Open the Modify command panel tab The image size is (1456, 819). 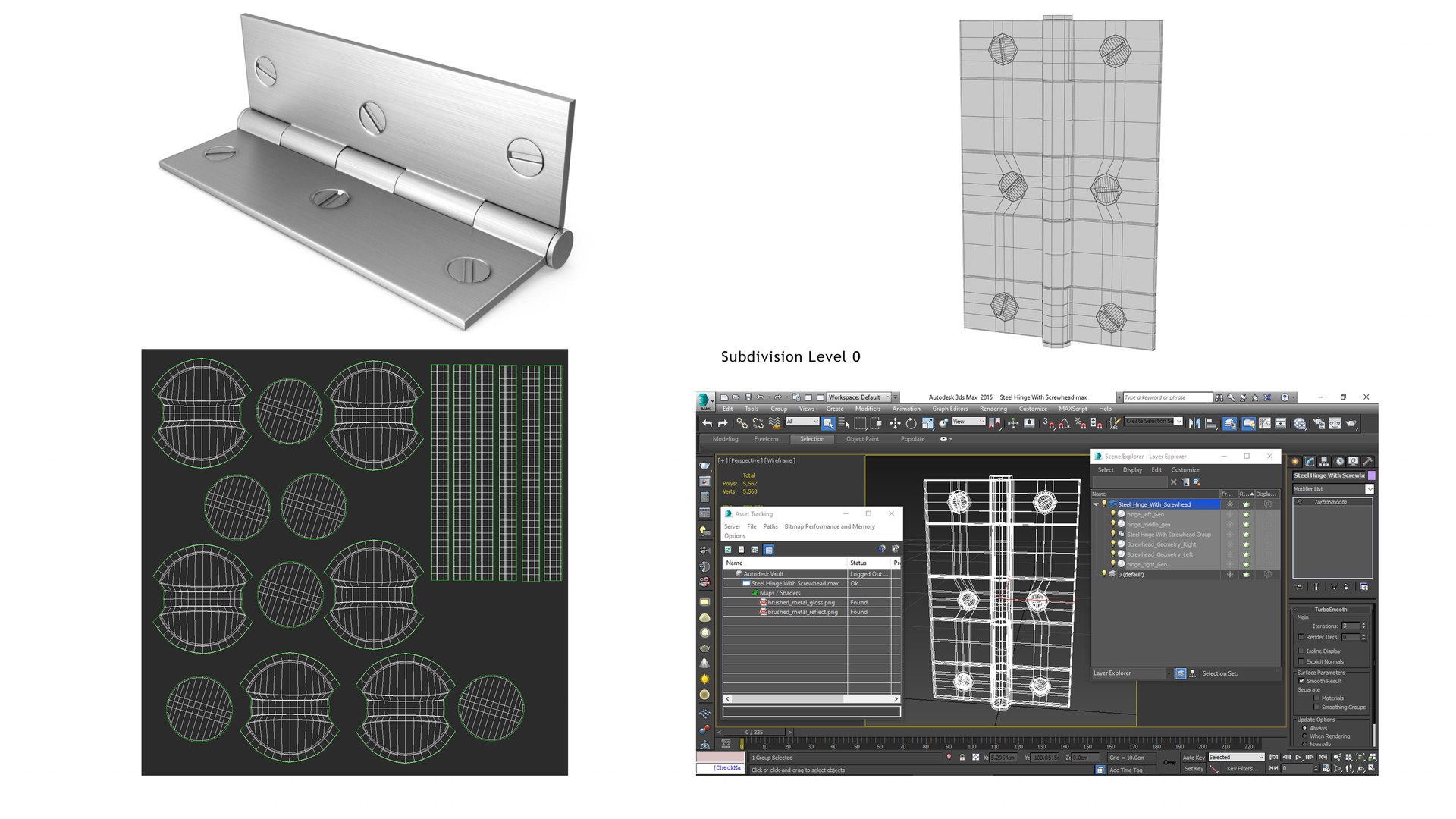(x=1310, y=461)
